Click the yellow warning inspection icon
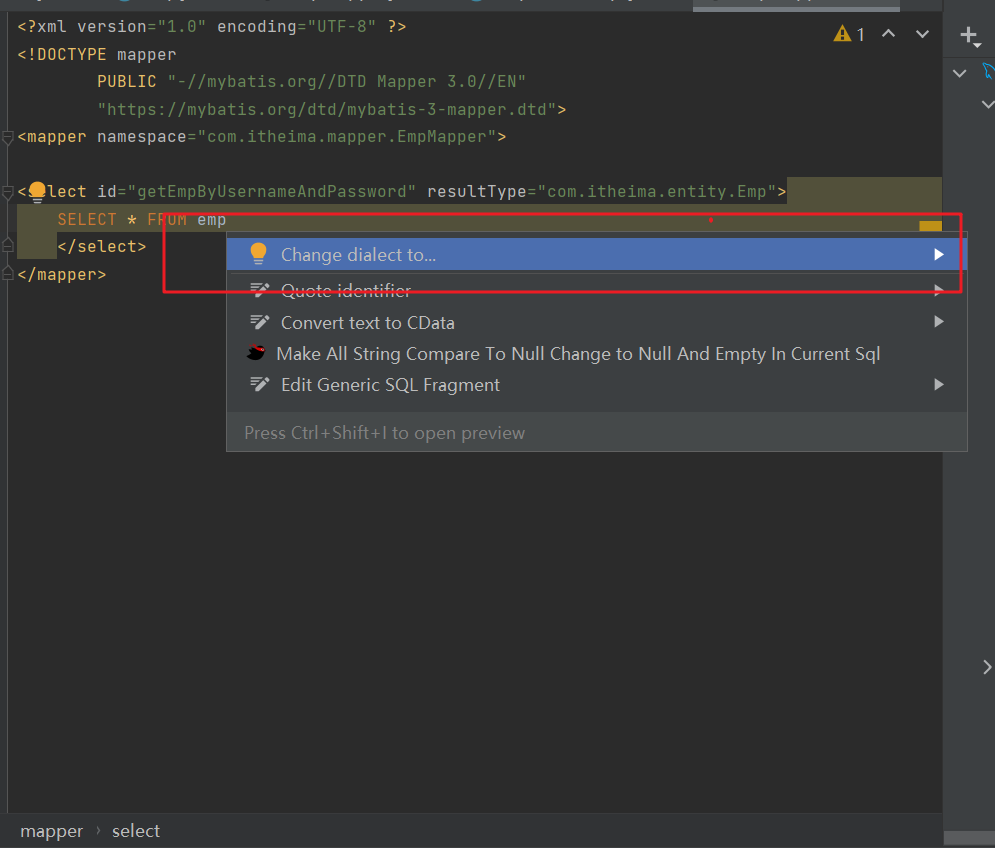Screen dimensions: 995x848 [x=842, y=35]
